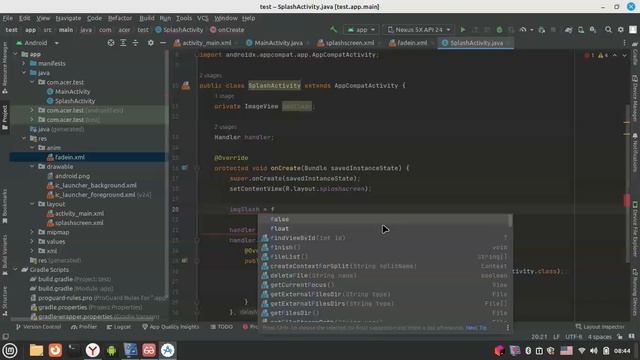Viewport: 640px width, 360px height.
Task: Click the class gutter icon beside SplashActivity
Action: click(x=186, y=85)
